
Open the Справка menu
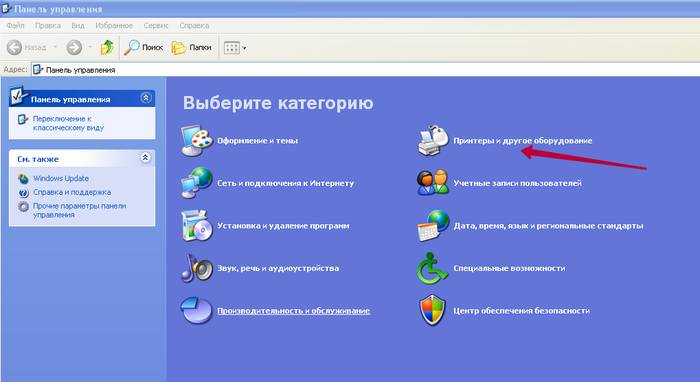point(194,25)
